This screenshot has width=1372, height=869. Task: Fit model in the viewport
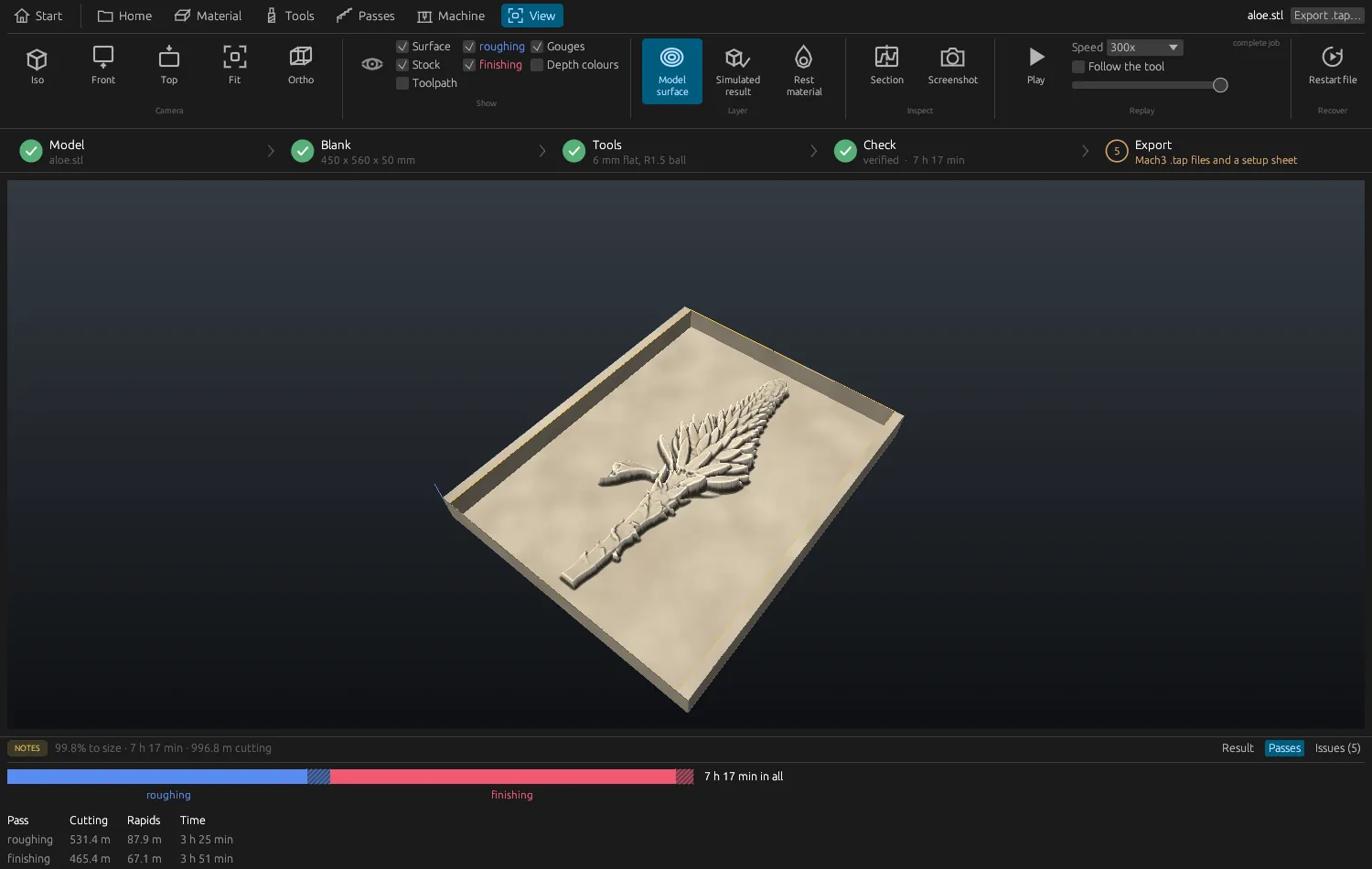[x=235, y=66]
